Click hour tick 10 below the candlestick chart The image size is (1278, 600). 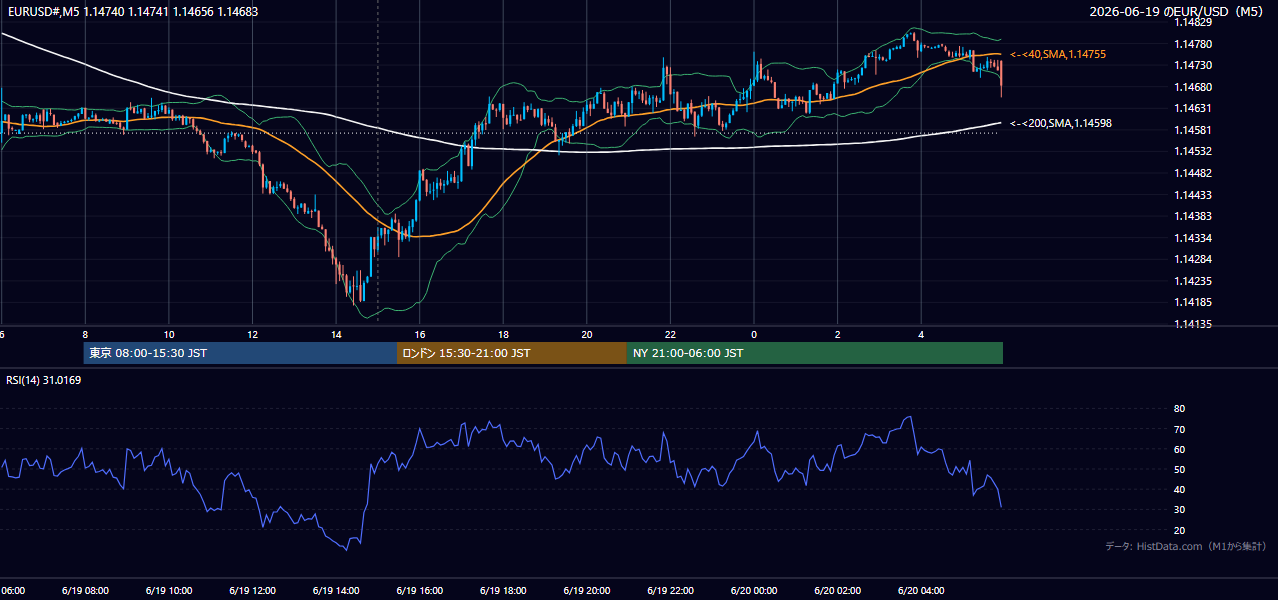point(169,335)
